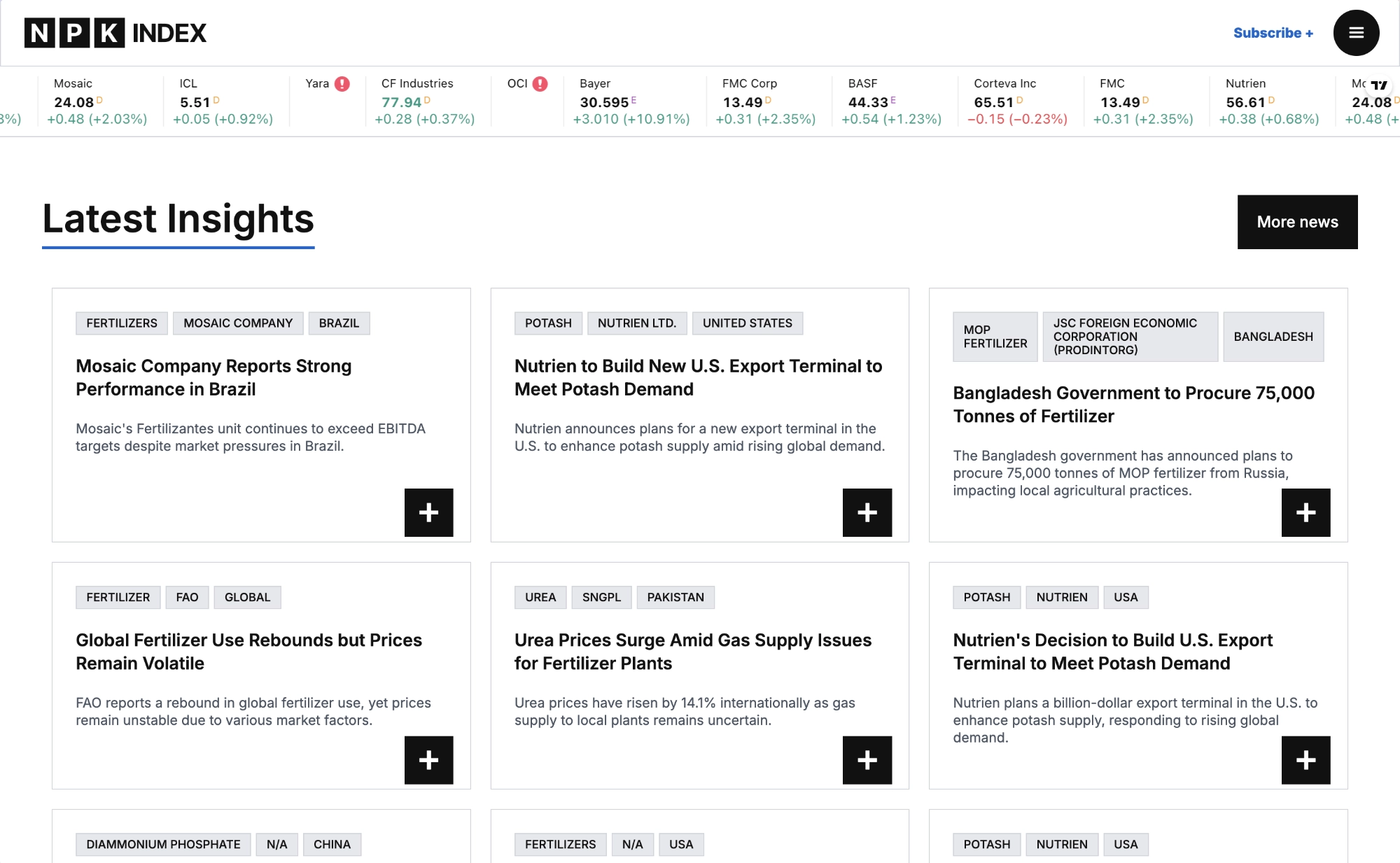The image size is (1400, 863).
Task: Click the CF Industries ticker item
Action: tap(424, 101)
